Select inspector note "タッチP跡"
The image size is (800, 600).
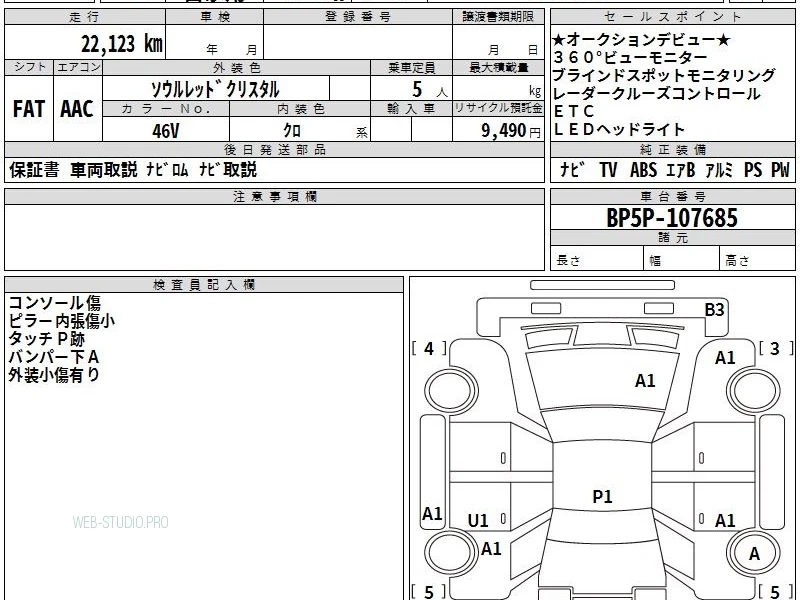point(46,339)
